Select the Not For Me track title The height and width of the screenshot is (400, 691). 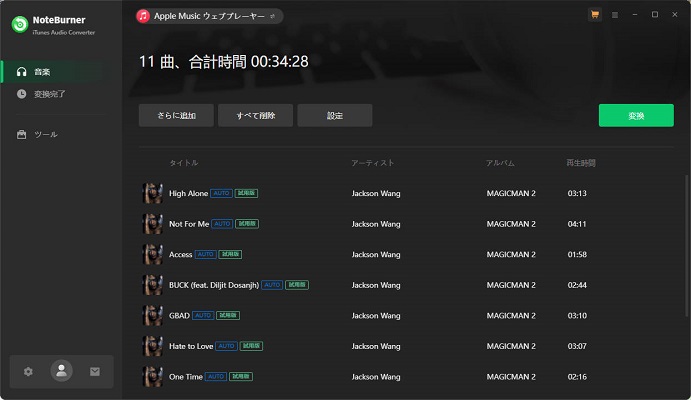click(189, 224)
